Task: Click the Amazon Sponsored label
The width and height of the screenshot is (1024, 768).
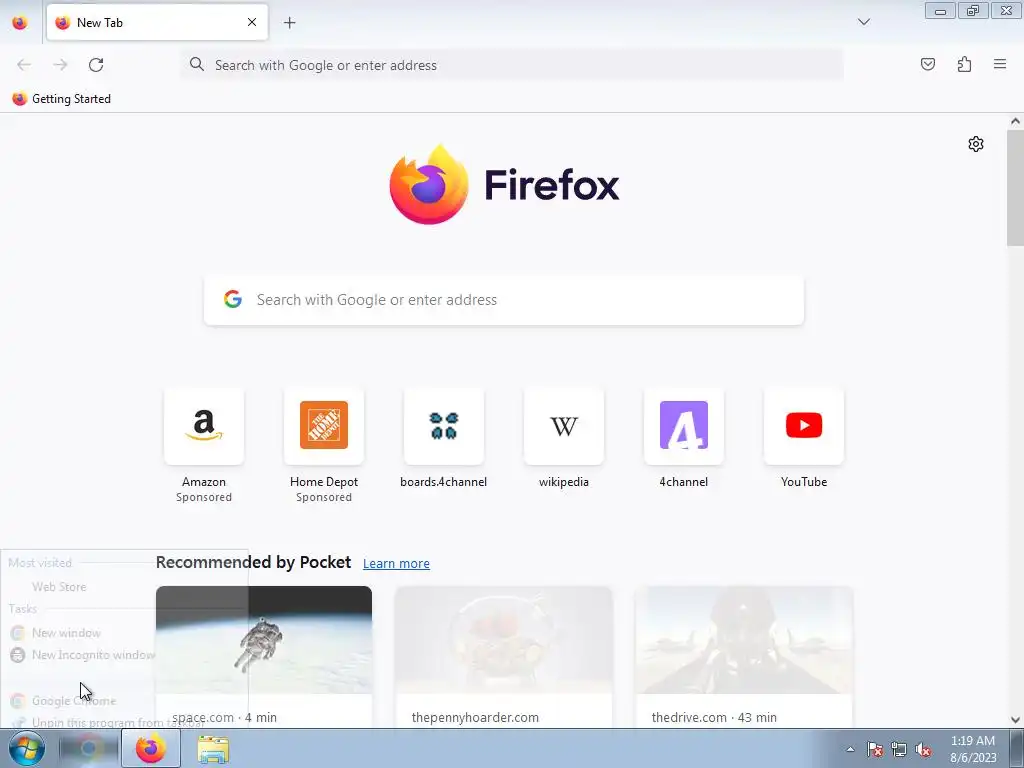Action: point(204,497)
